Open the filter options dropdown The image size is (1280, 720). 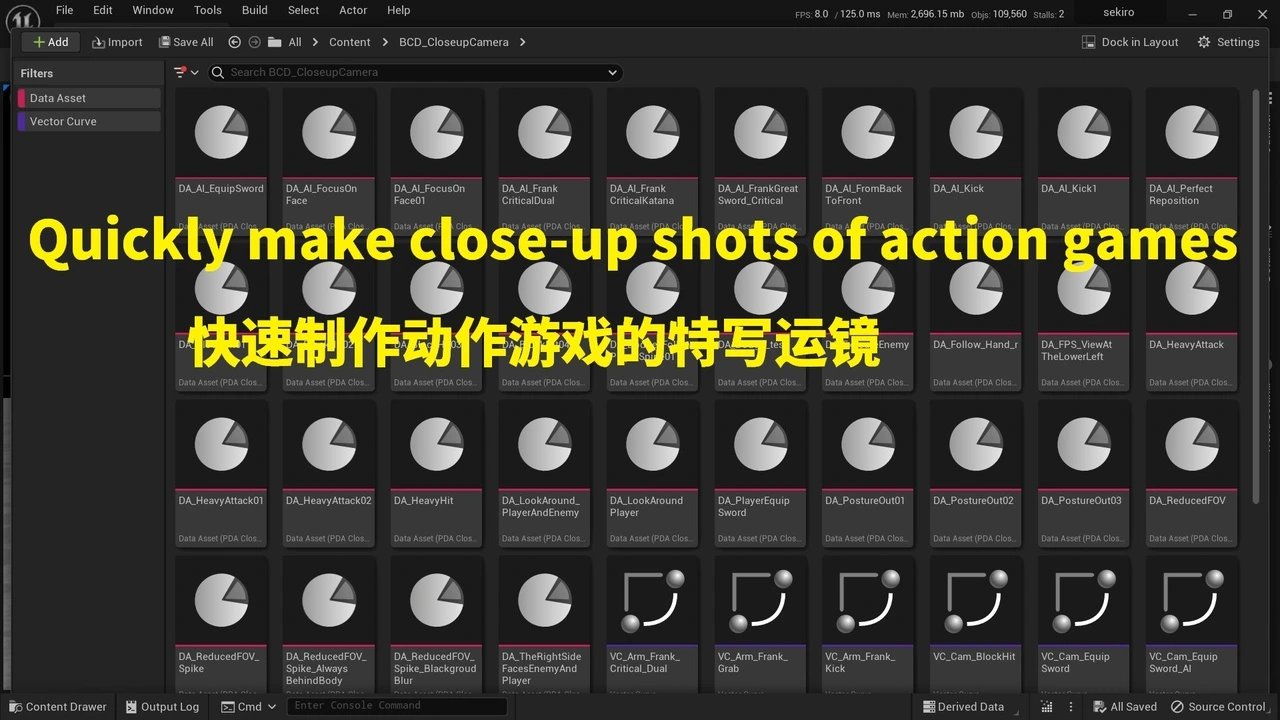(x=186, y=72)
